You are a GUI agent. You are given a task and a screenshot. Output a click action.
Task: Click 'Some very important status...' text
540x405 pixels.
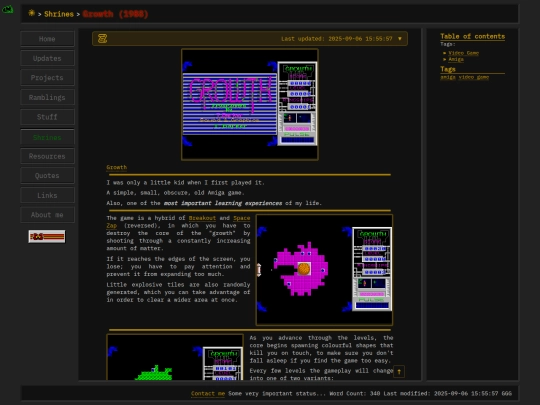click(277, 393)
